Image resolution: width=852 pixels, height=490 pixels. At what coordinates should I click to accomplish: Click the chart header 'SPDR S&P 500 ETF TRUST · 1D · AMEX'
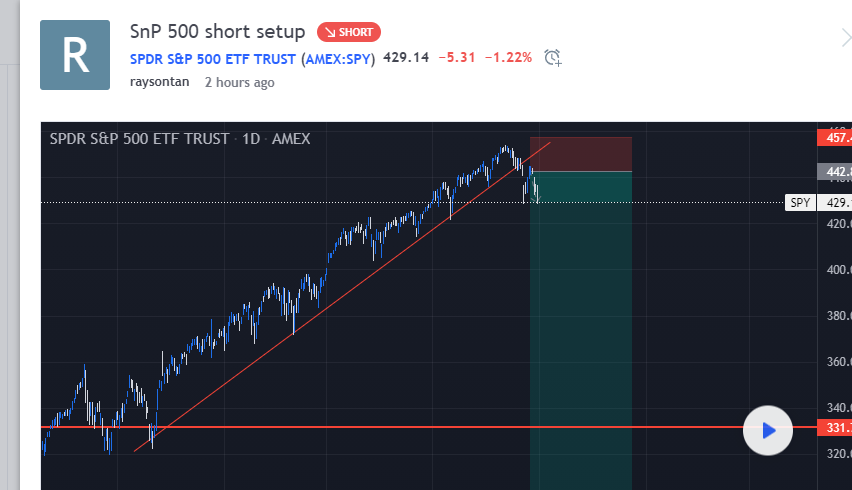tap(180, 139)
